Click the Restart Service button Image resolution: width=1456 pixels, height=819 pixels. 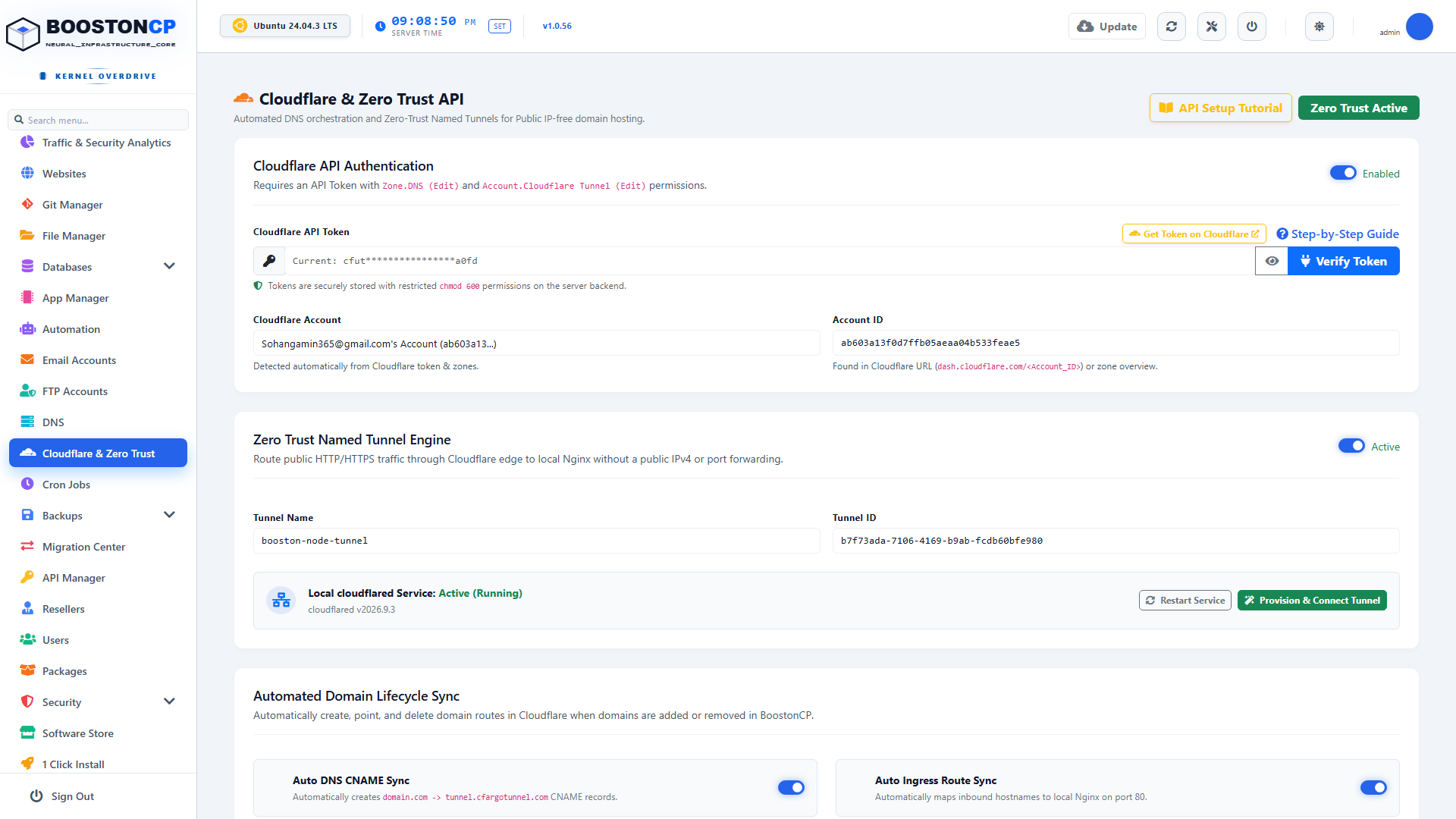pyautogui.click(x=1185, y=601)
